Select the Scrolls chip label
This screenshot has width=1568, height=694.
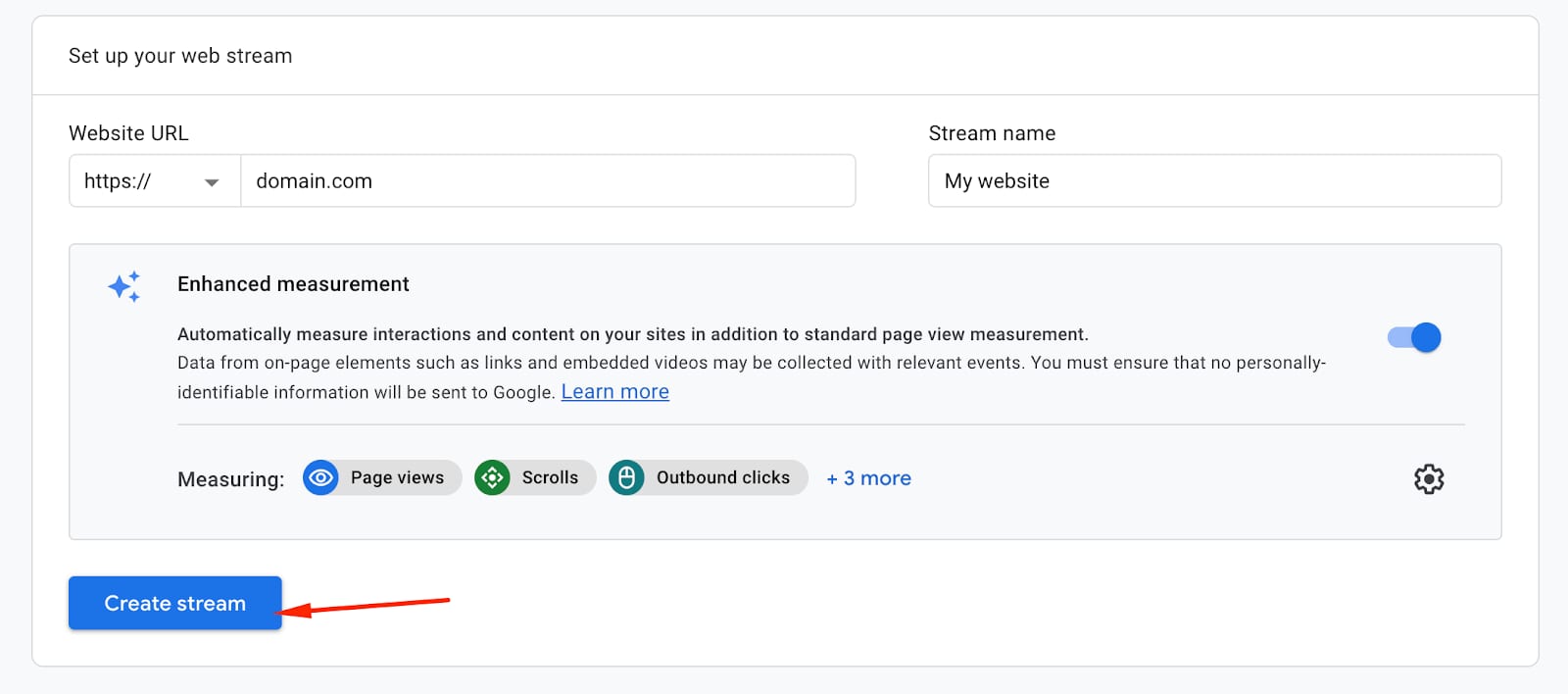pyautogui.click(x=550, y=477)
